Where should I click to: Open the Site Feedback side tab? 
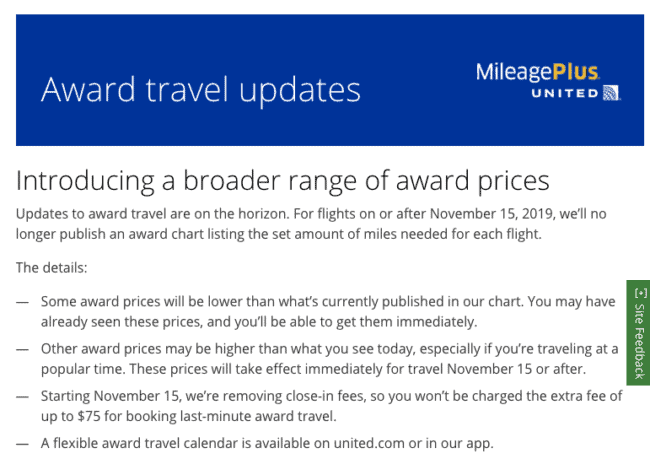tap(638, 332)
